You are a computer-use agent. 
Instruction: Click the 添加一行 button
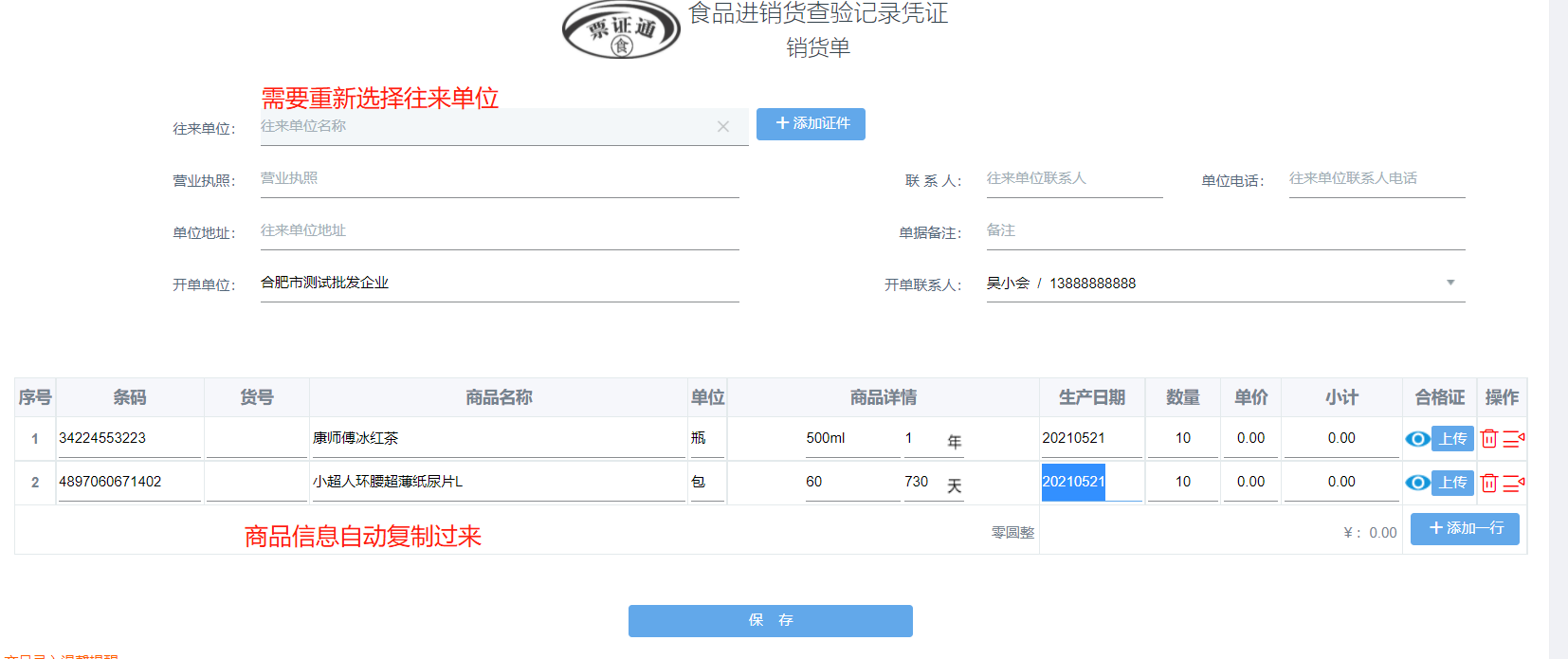[x=1465, y=528]
